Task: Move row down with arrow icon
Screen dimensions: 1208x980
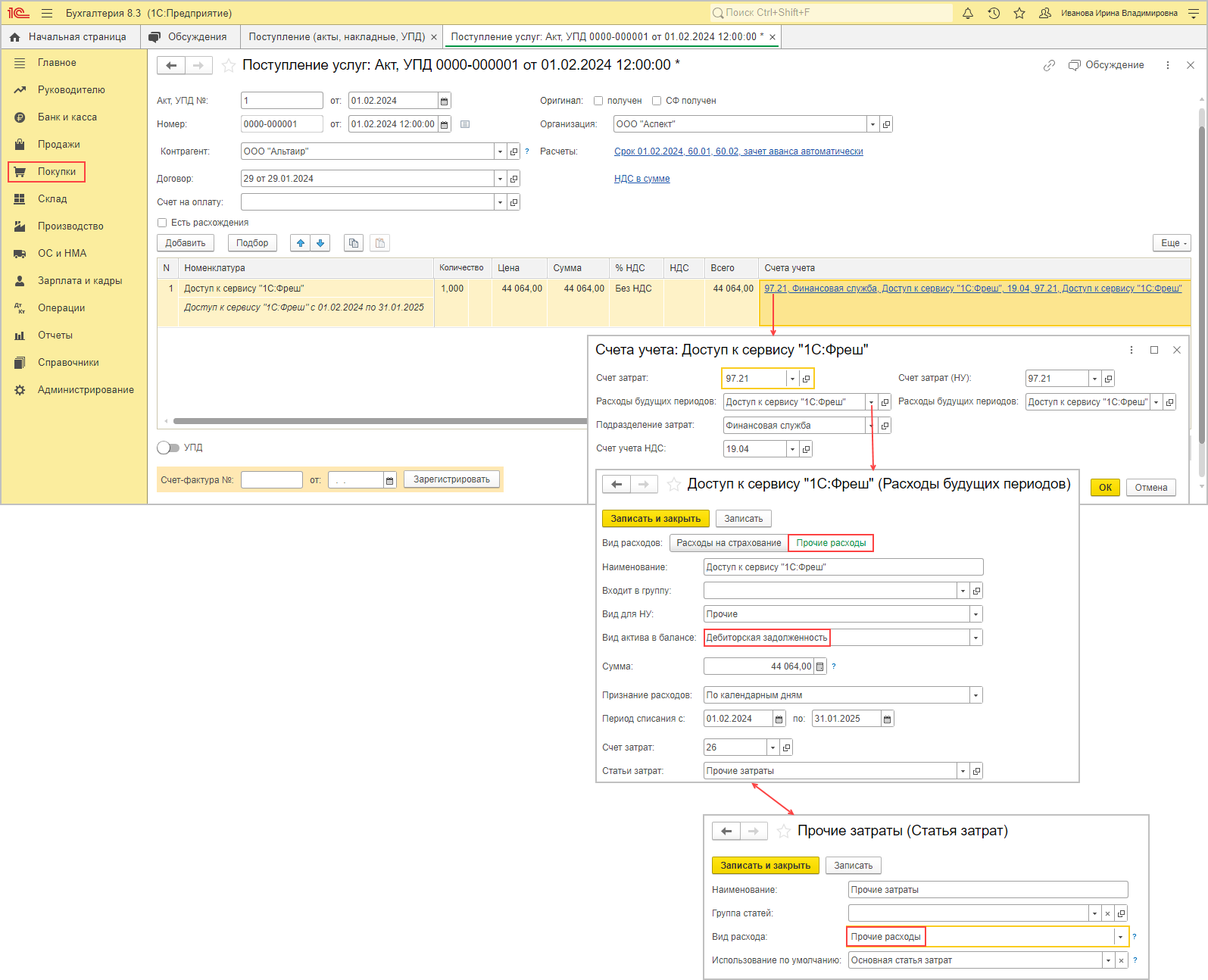Action: [x=320, y=243]
